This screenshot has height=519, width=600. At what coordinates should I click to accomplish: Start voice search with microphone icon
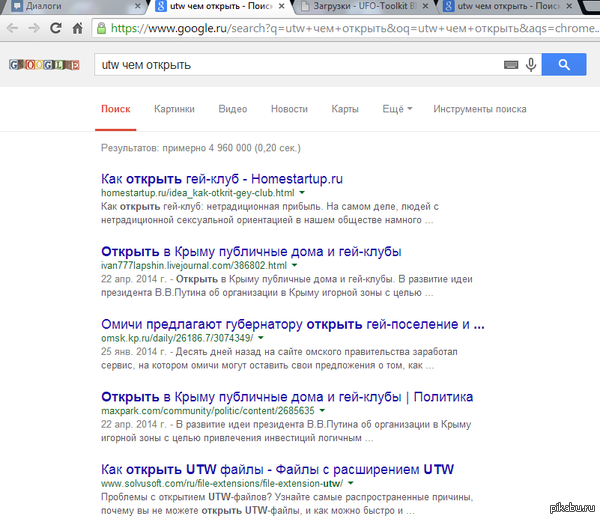(x=531, y=65)
